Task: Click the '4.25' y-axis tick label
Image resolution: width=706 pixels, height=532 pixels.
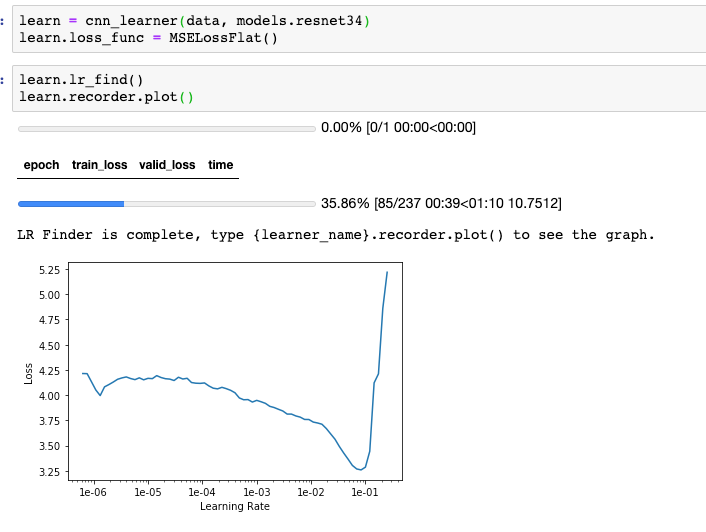Action: [50, 371]
